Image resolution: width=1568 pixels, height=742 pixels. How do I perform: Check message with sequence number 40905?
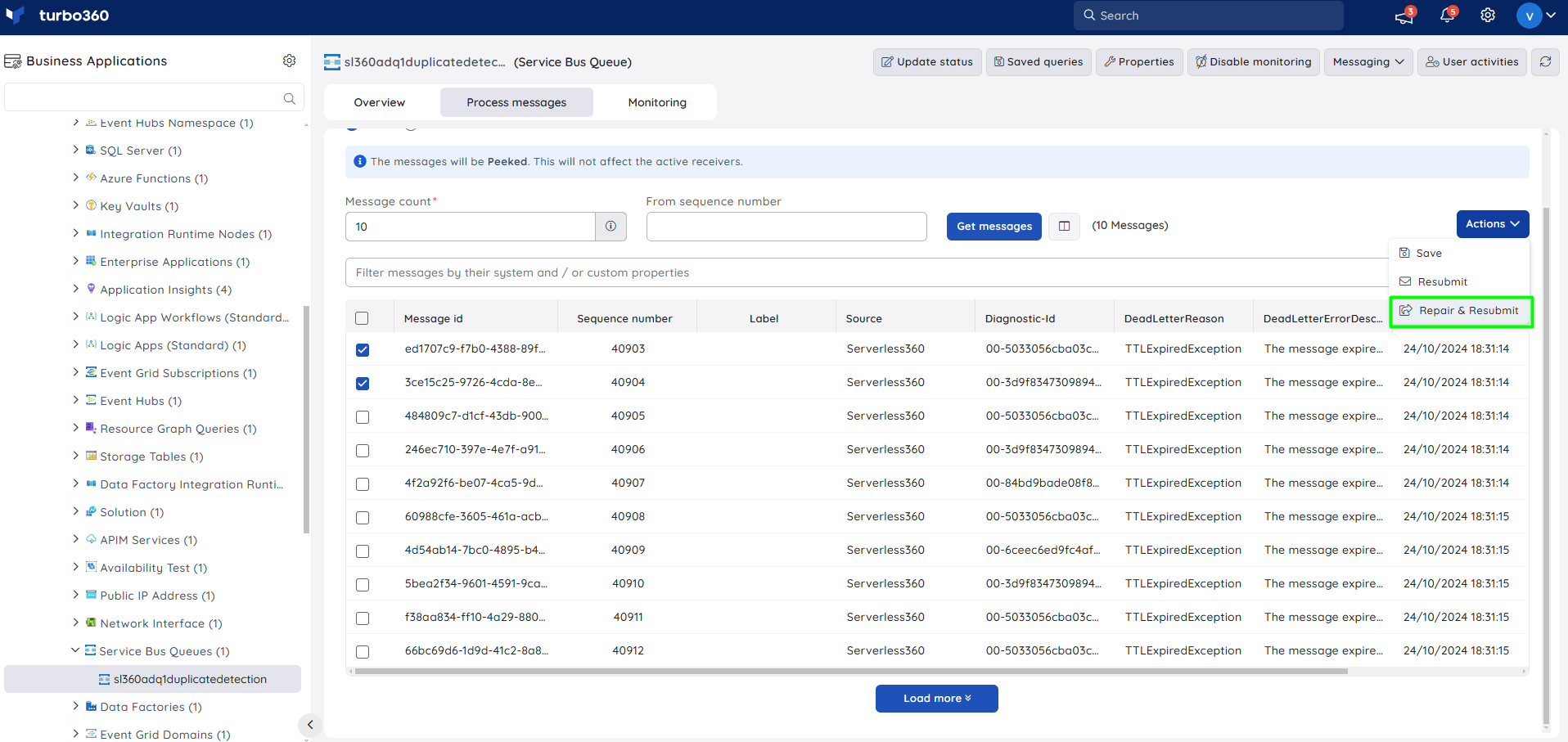(363, 416)
